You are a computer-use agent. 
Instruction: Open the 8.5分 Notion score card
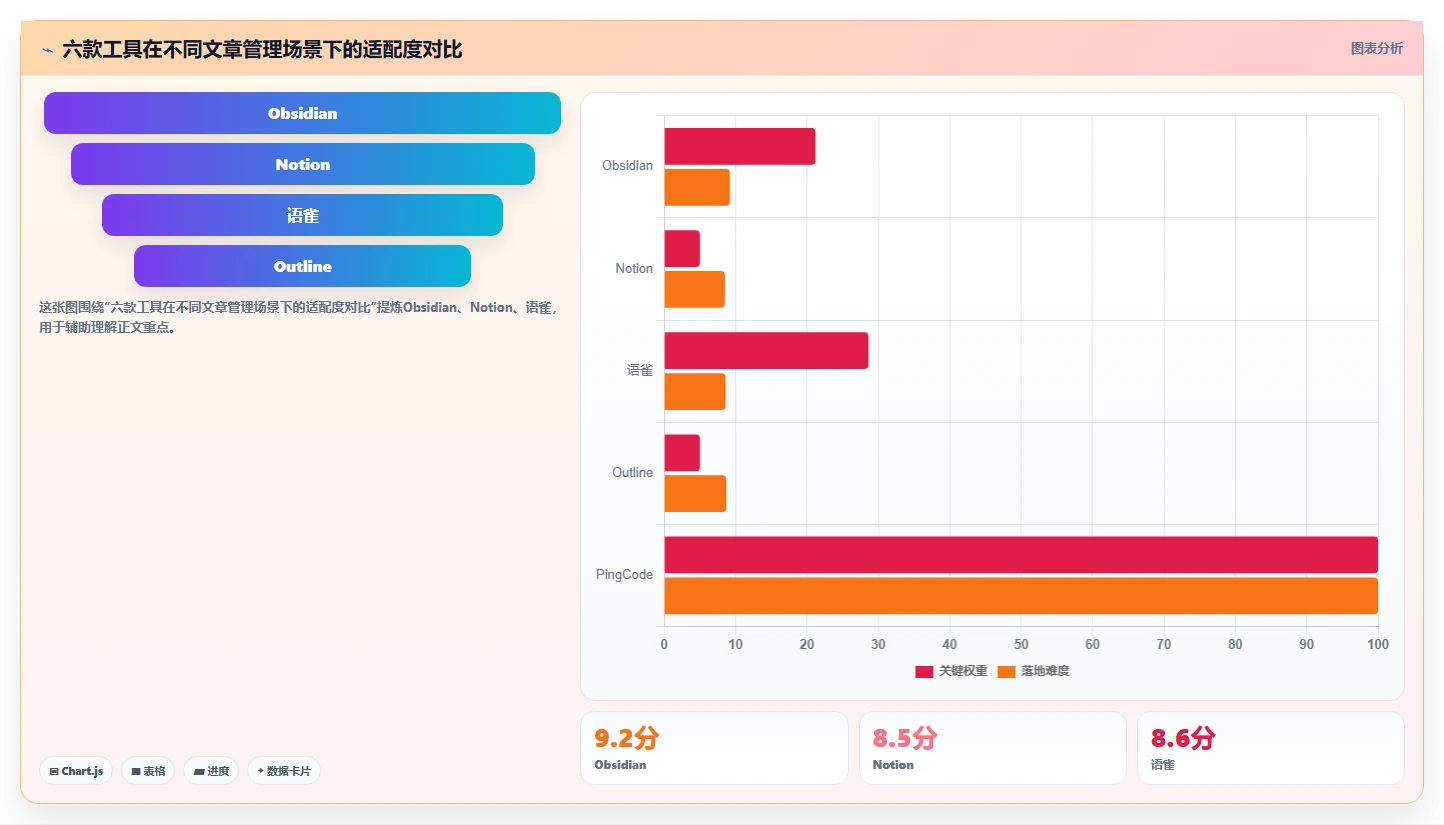[x=992, y=748]
